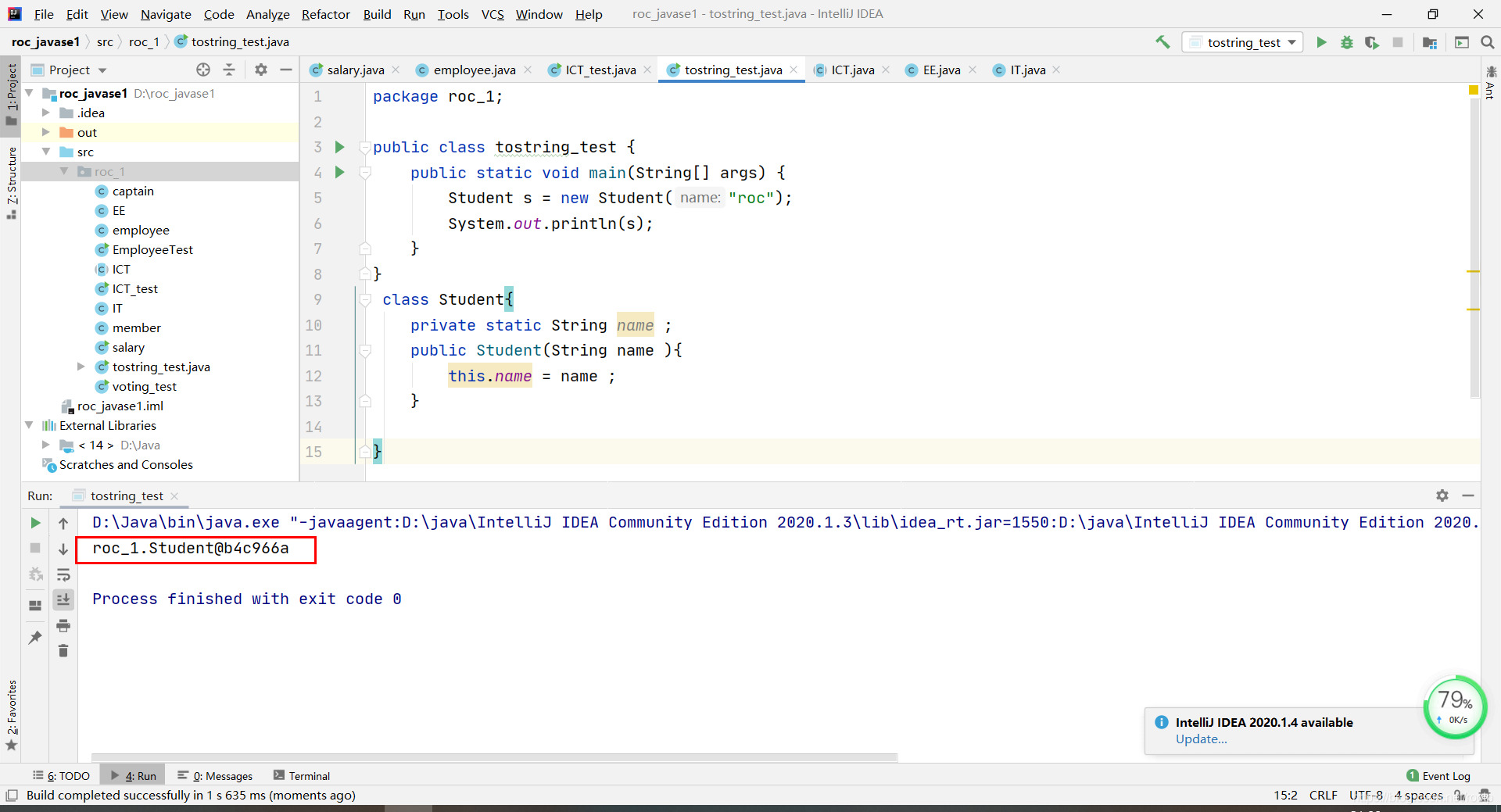This screenshot has width=1501, height=812.
Task: Click the 4 spaces indent setting
Action: point(1418,795)
